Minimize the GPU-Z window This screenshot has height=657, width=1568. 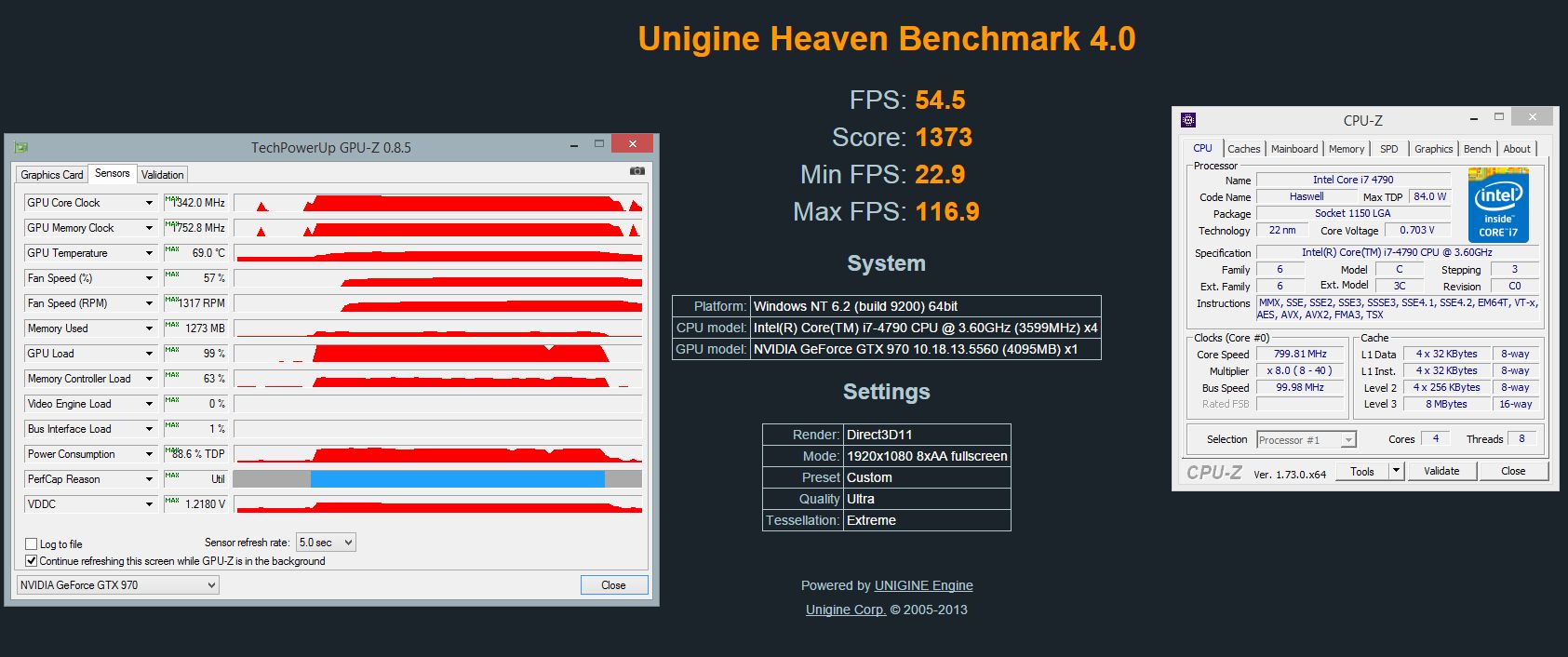tap(574, 145)
